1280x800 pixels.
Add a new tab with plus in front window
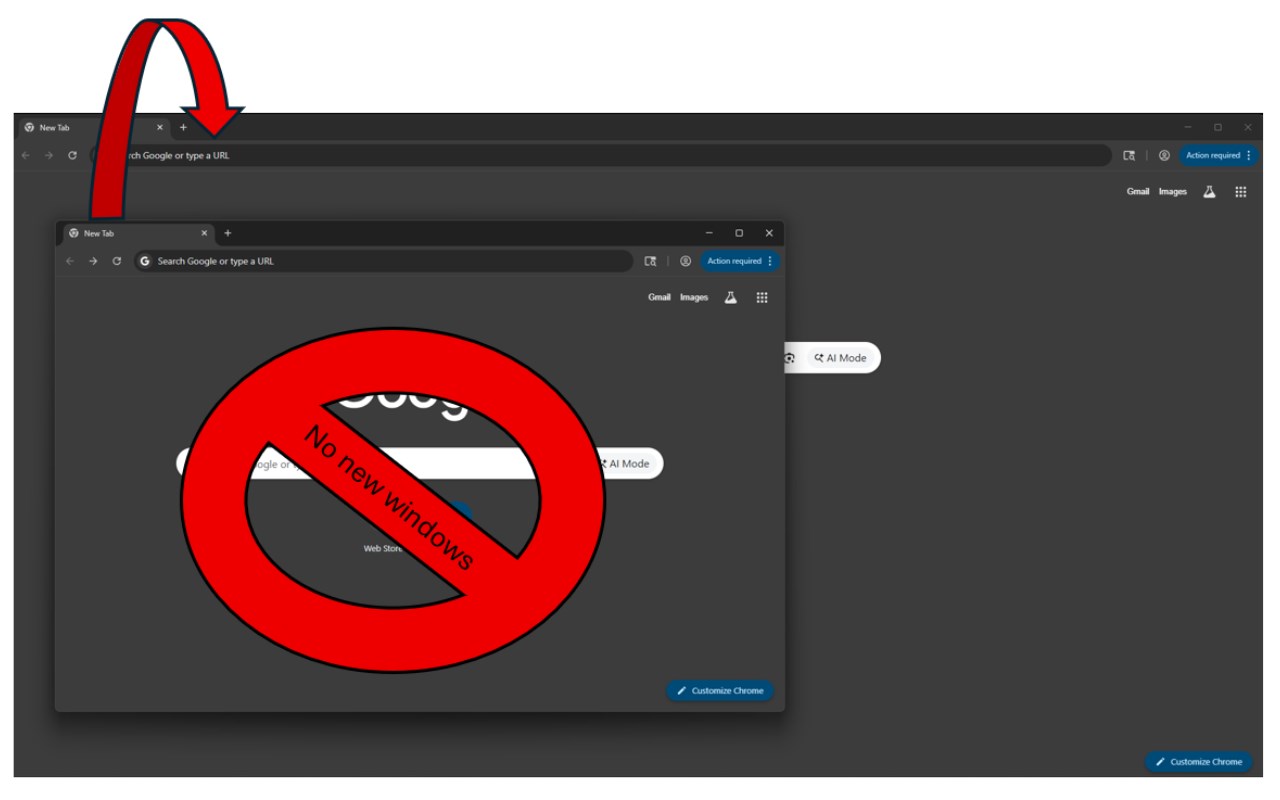tap(227, 233)
